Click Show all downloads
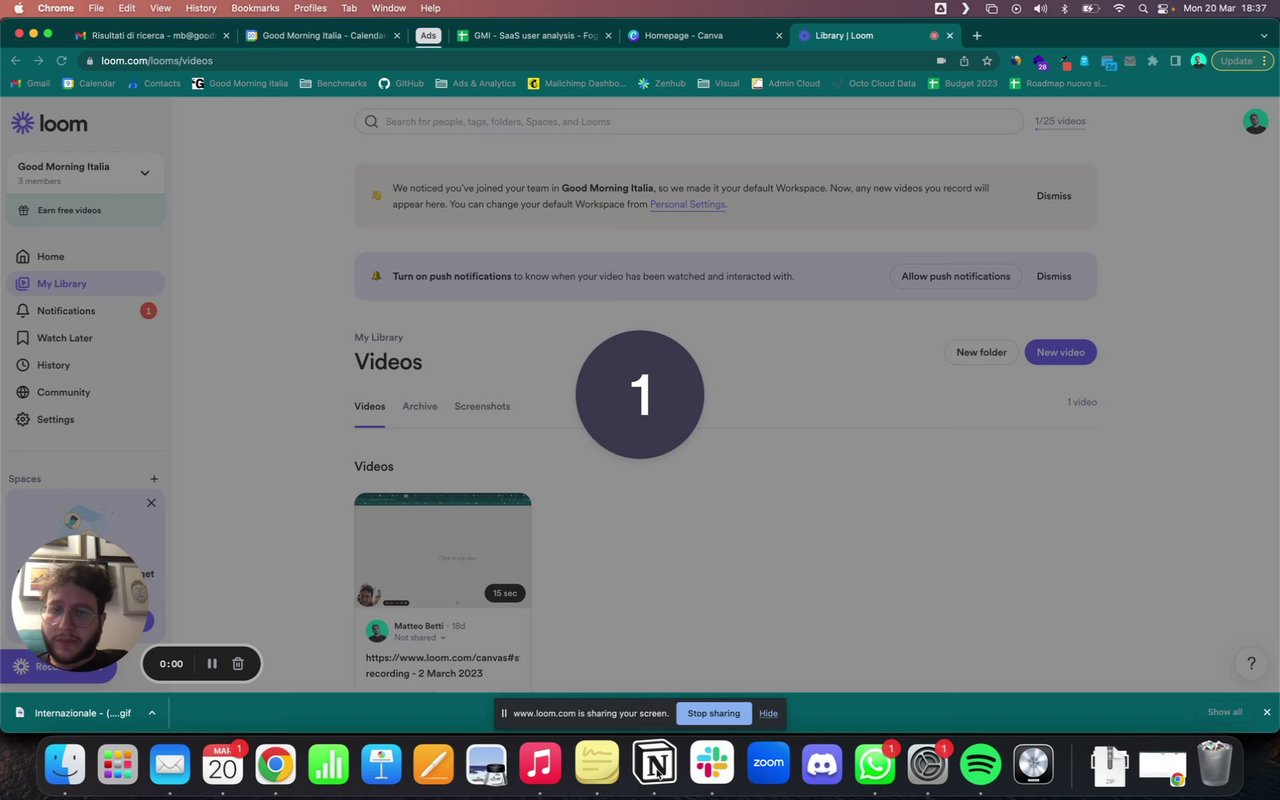The height and width of the screenshot is (800, 1280). [1224, 712]
